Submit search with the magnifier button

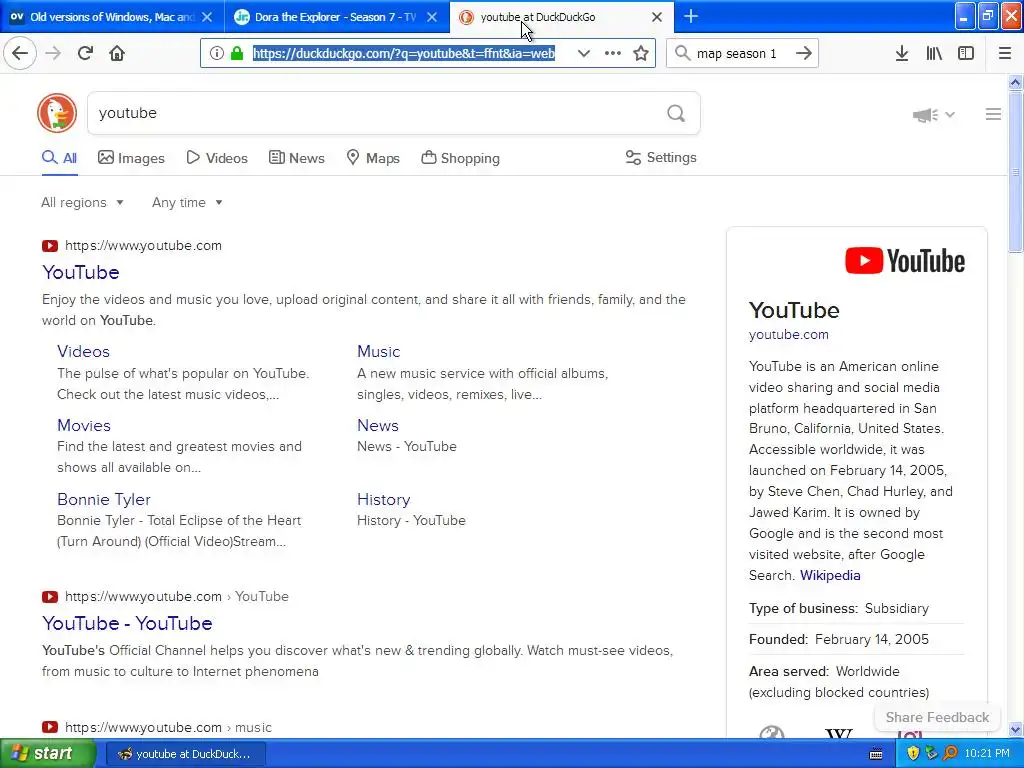pos(676,114)
